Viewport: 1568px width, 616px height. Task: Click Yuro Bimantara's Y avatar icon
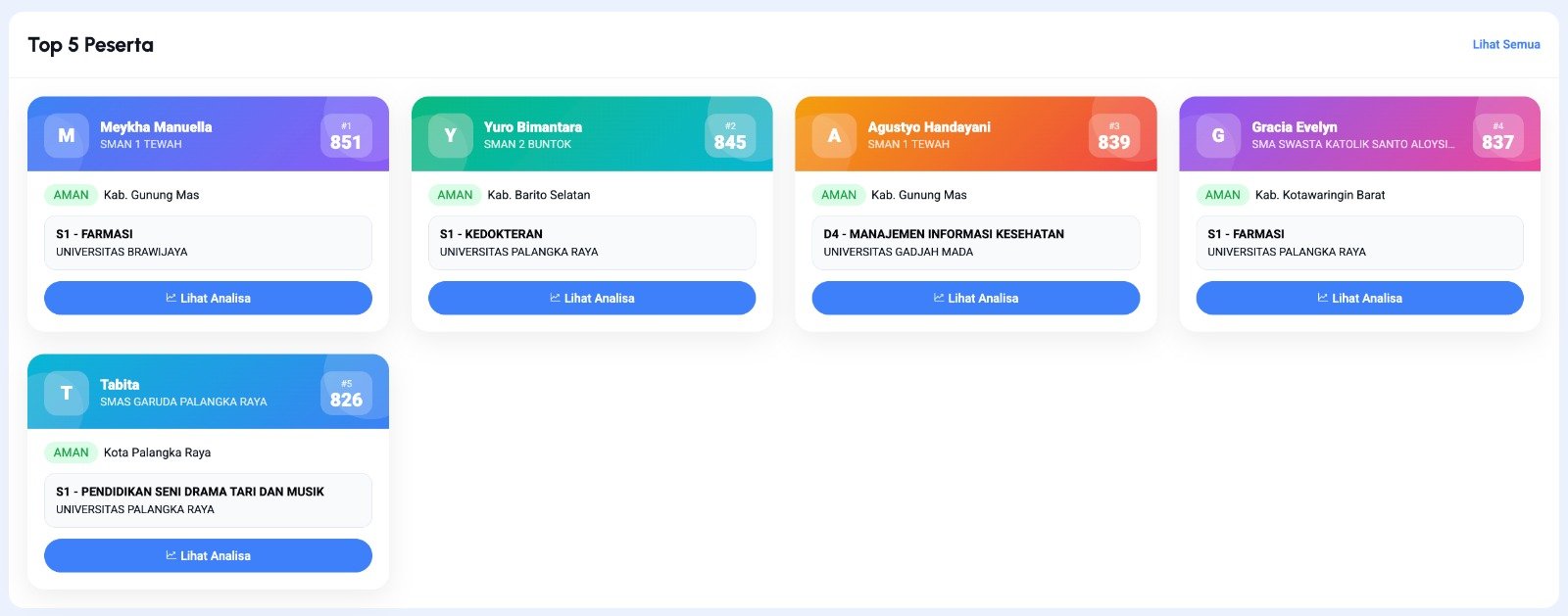tap(450, 136)
